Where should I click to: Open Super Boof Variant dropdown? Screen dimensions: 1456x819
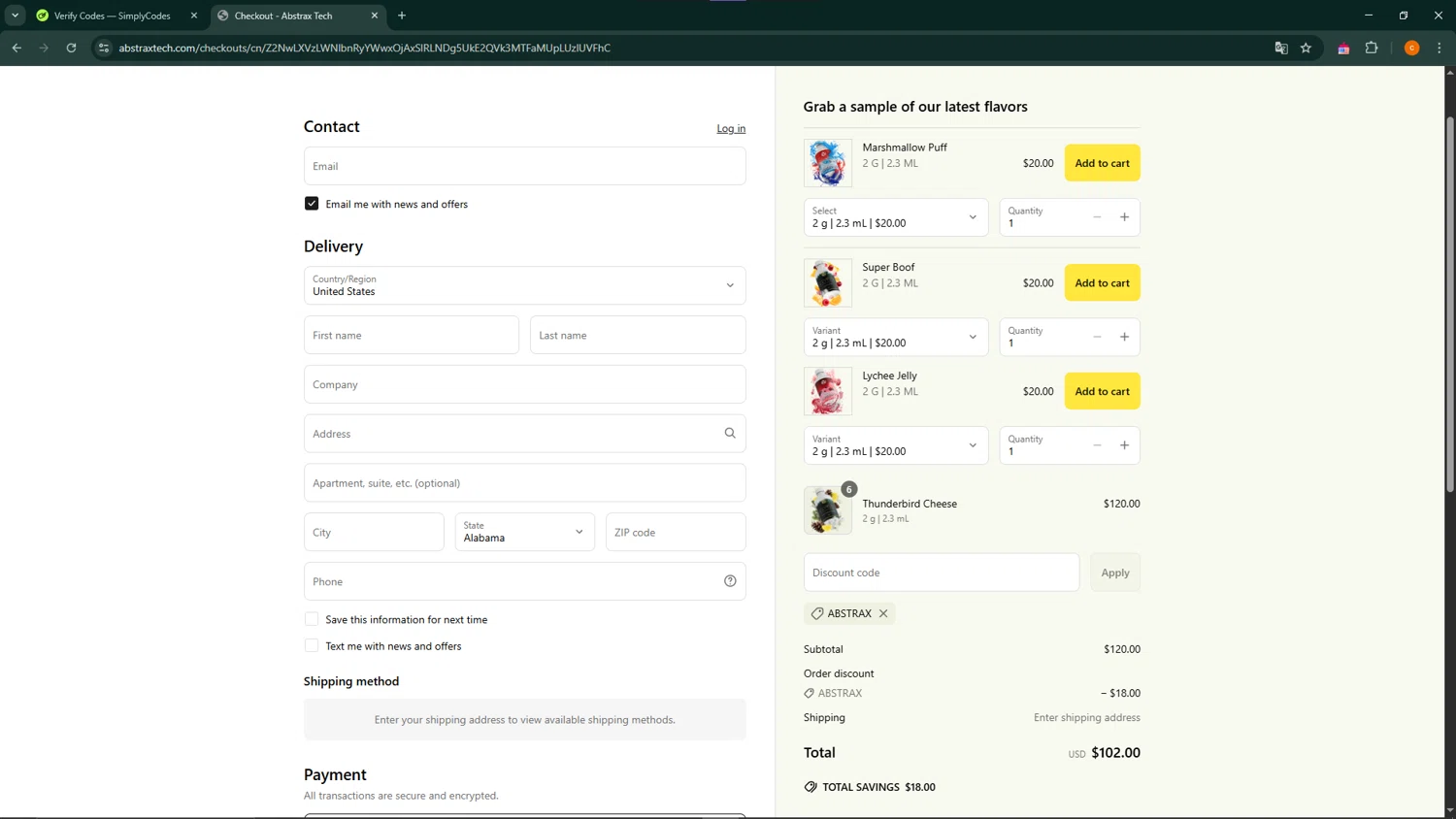pos(896,337)
